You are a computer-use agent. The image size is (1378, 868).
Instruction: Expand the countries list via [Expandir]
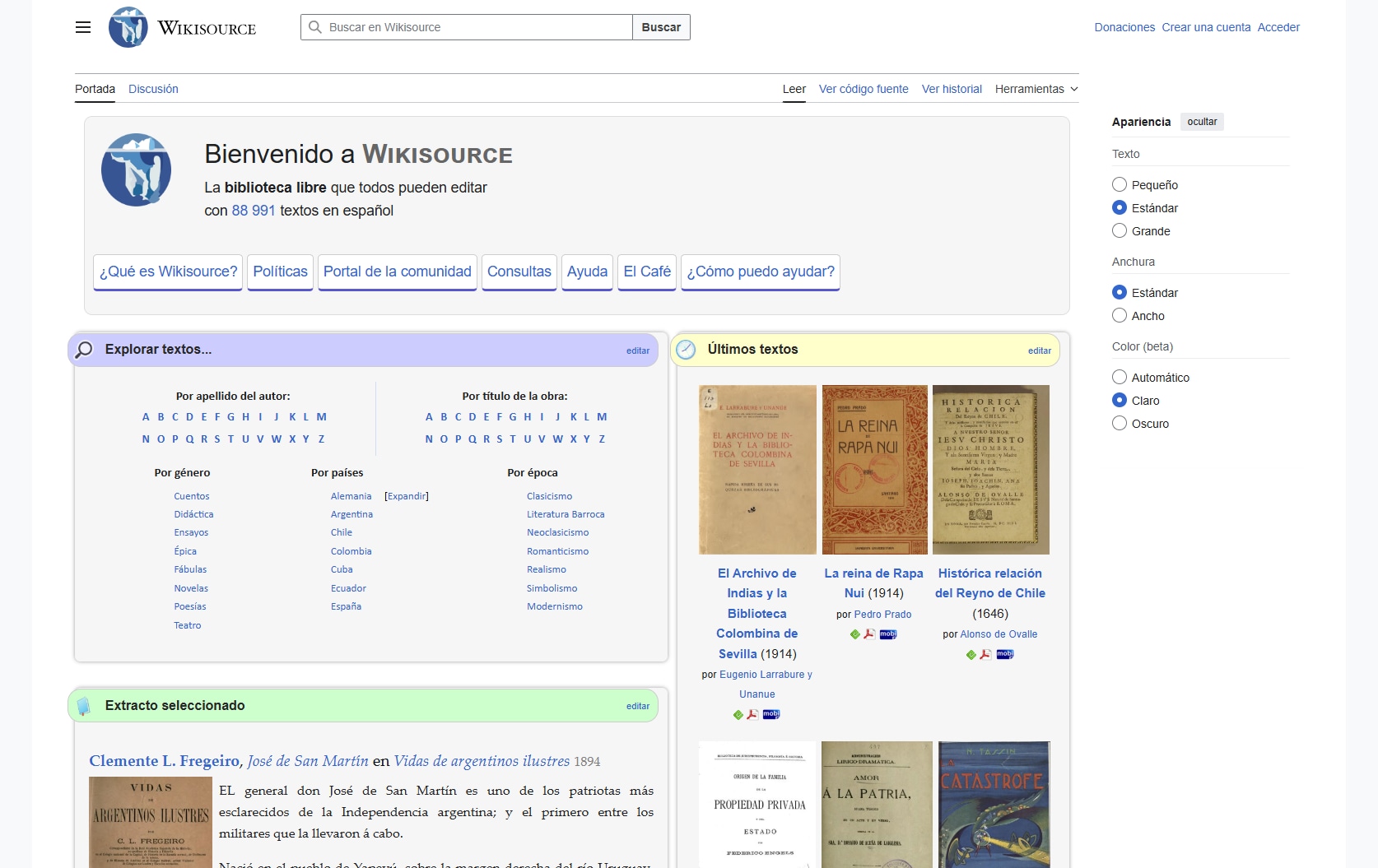[x=407, y=496]
